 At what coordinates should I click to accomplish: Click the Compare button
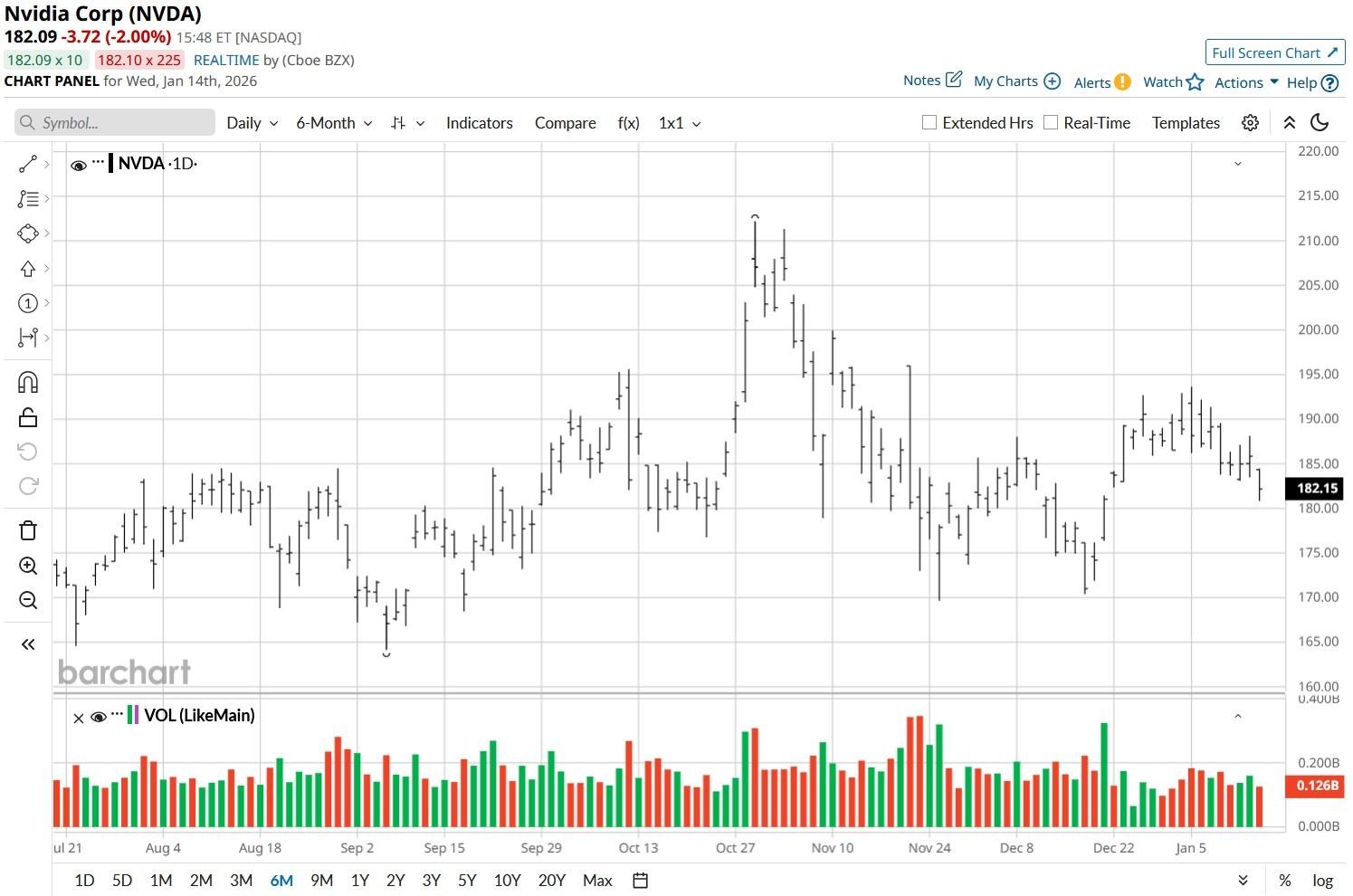(x=565, y=123)
